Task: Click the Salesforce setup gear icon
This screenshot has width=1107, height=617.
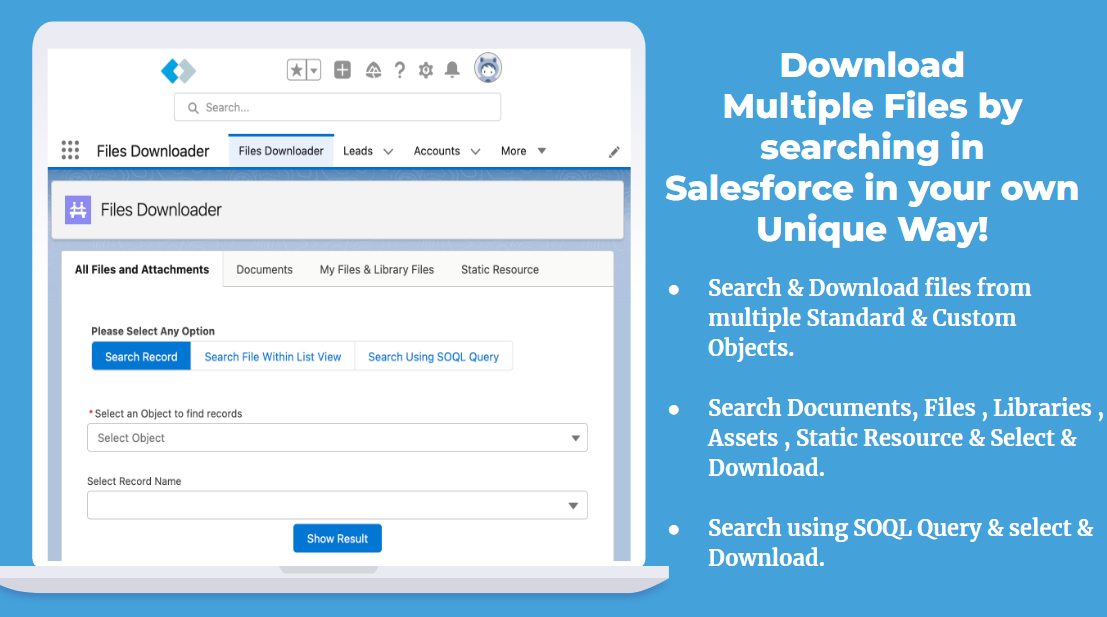Action: [x=425, y=70]
